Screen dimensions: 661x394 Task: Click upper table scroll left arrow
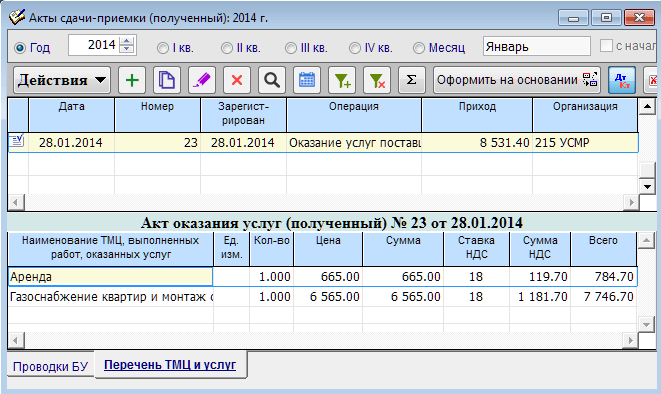[16, 202]
